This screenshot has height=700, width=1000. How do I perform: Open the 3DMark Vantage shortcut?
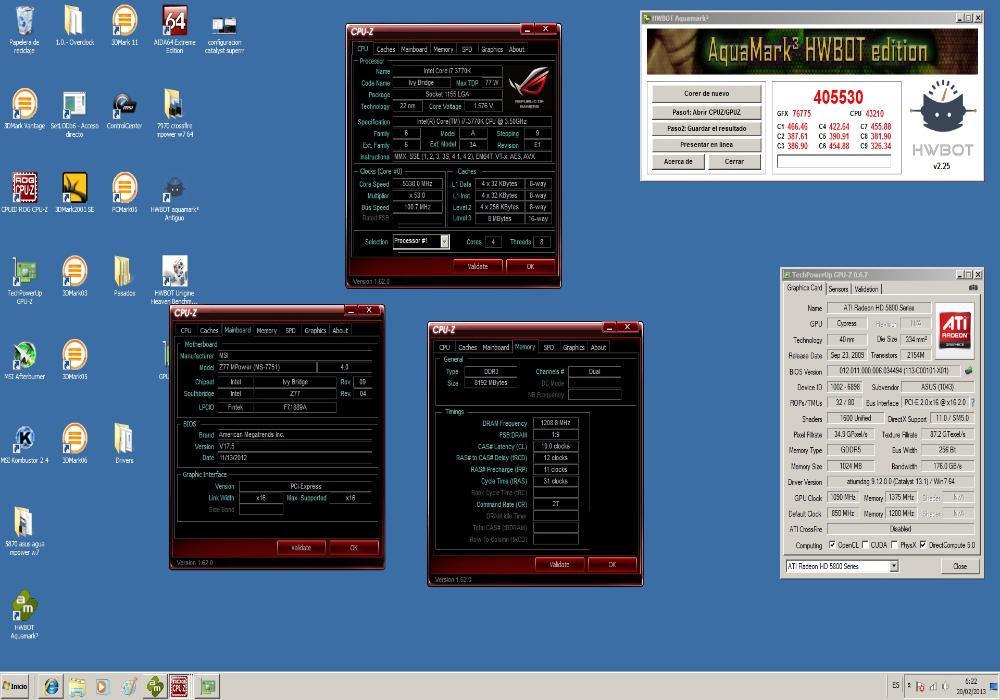(24, 108)
